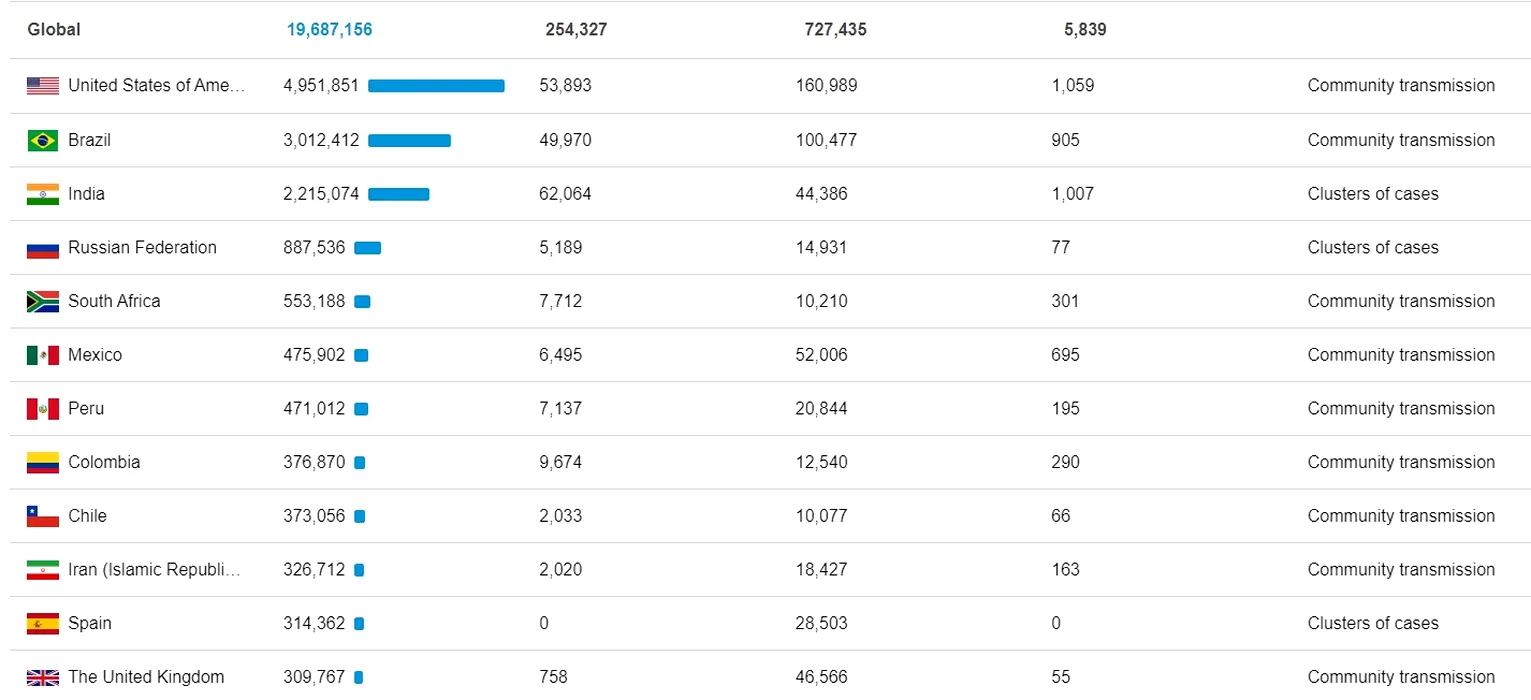Viewport: 1531px width, 700px height.
Task: Click the Spain flag icon
Action: tap(43, 624)
